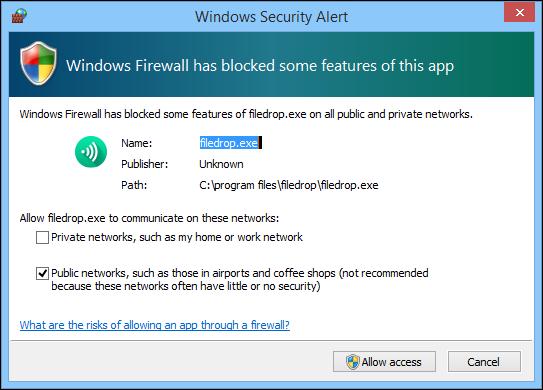Click the highlighted filedrop.exe name field

coord(230,143)
